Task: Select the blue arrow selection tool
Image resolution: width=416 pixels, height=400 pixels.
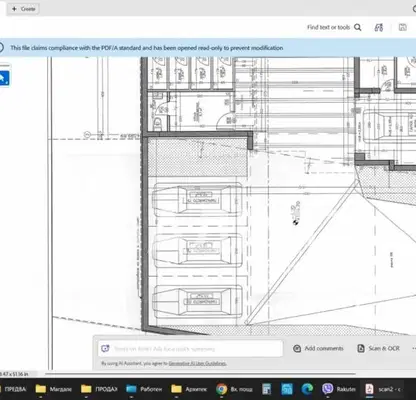Action: coord(4,78)
